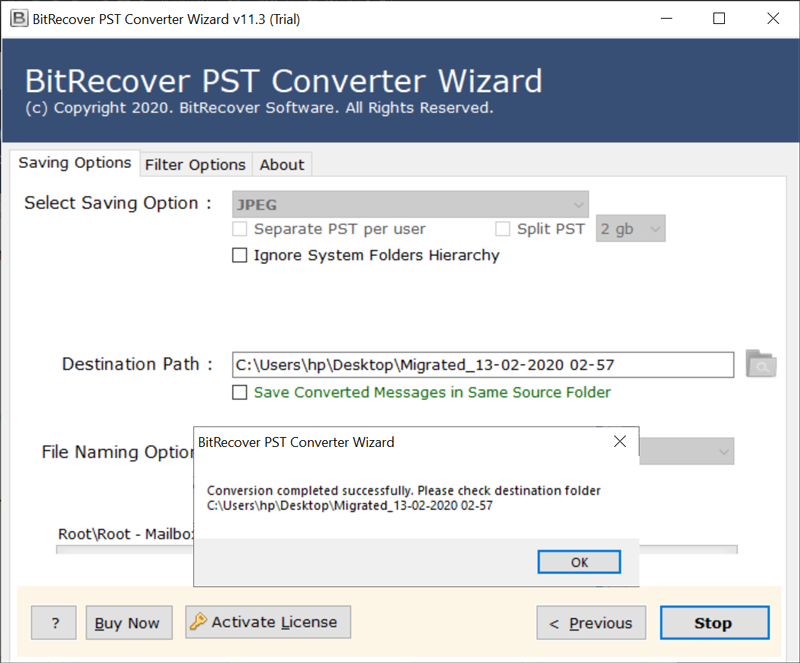Click the conversion completed successfully message

404,490
